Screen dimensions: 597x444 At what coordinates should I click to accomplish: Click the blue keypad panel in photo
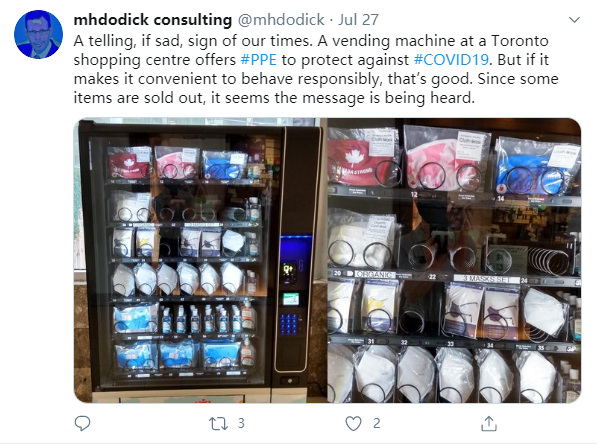[x=288, y=324]
